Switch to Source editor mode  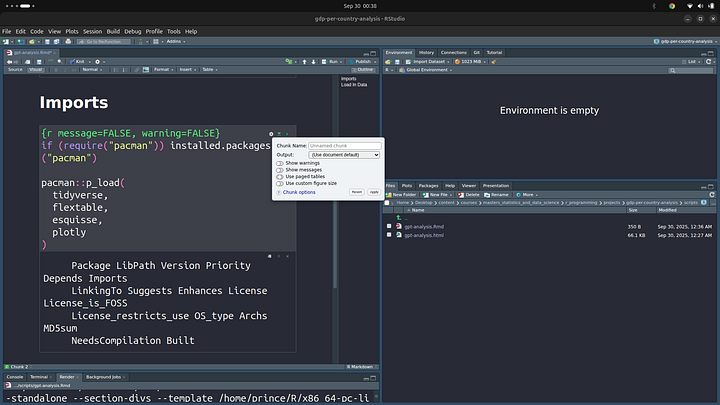15,70
